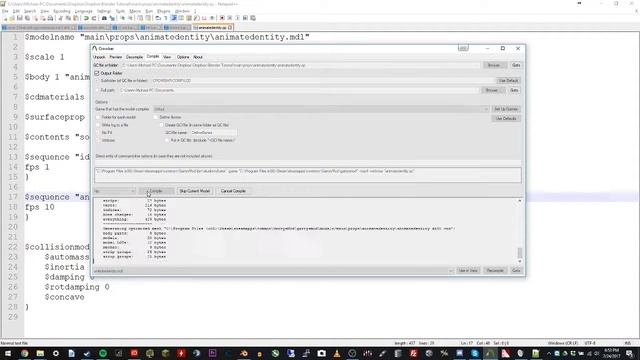640x360 pixels.
Task: Click the green Undo arrow in Notepad++
Action: [x=86, y=18]
